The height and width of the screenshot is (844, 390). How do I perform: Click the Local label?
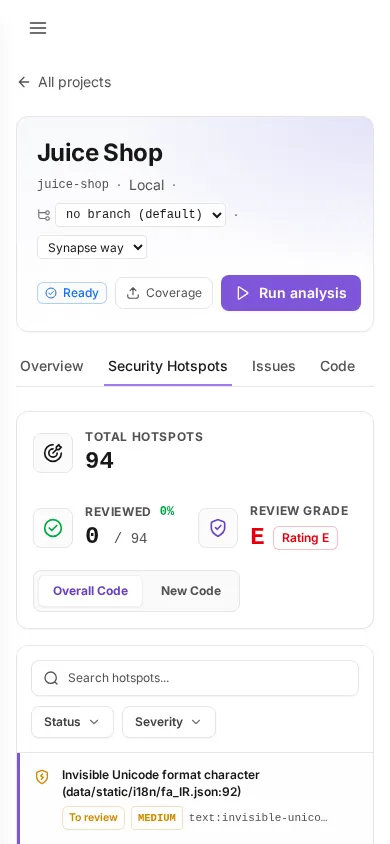point(146,185)
